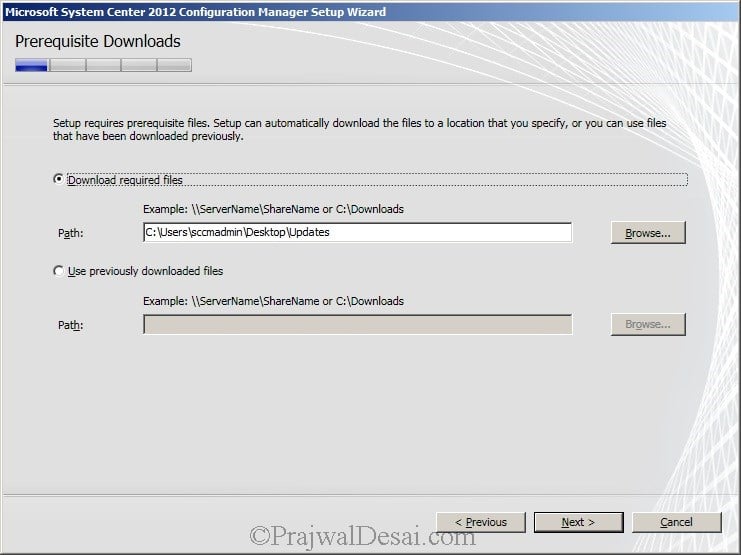Open Browse for the download required files path

(648, 233)
